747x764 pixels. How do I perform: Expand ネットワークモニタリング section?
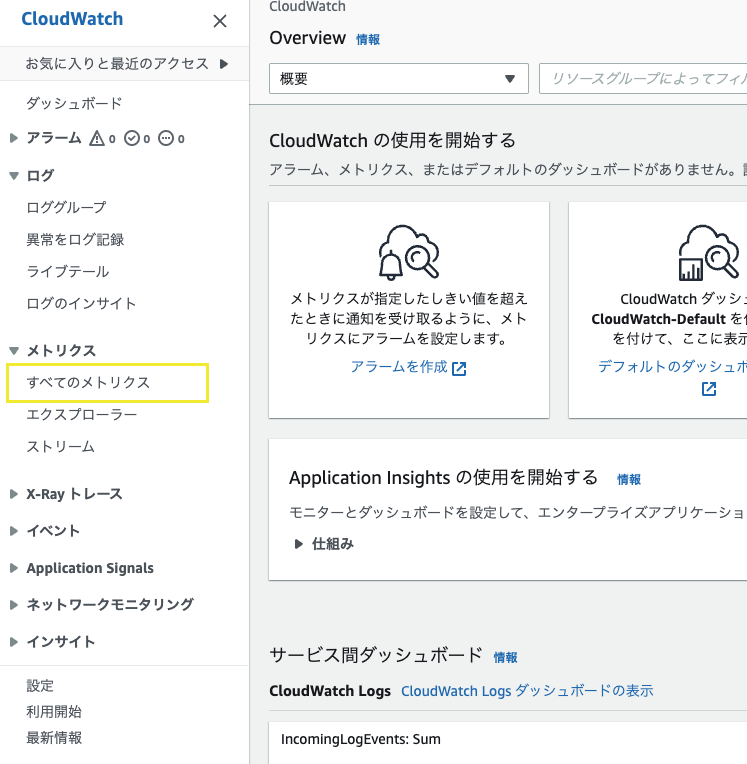[x=14, y=605]
